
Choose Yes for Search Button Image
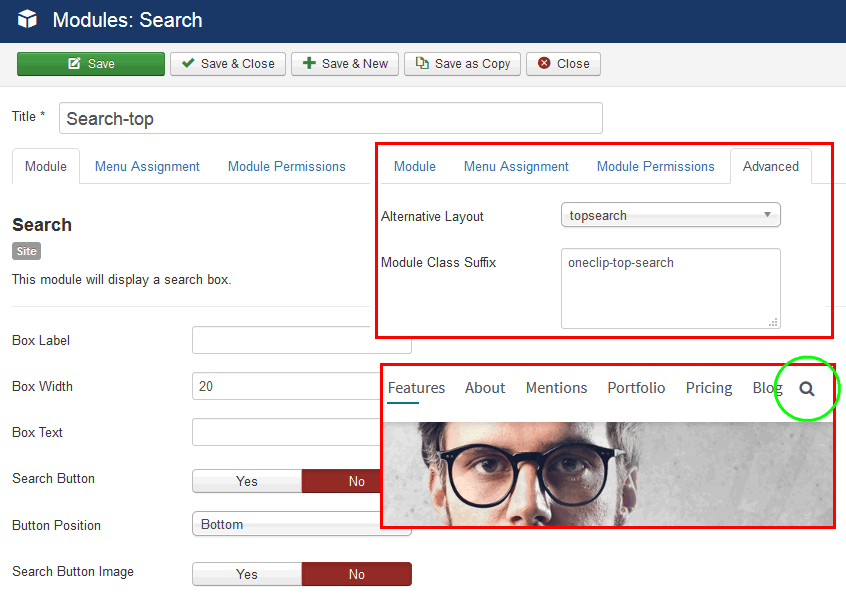[x=247, y=574]
